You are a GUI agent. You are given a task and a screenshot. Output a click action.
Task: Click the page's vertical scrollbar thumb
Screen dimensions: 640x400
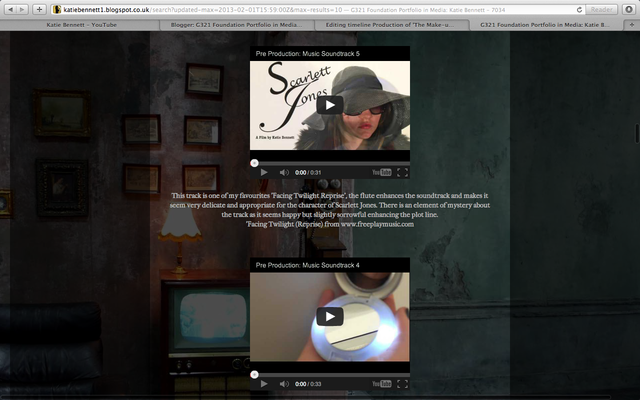coord(637,133)
